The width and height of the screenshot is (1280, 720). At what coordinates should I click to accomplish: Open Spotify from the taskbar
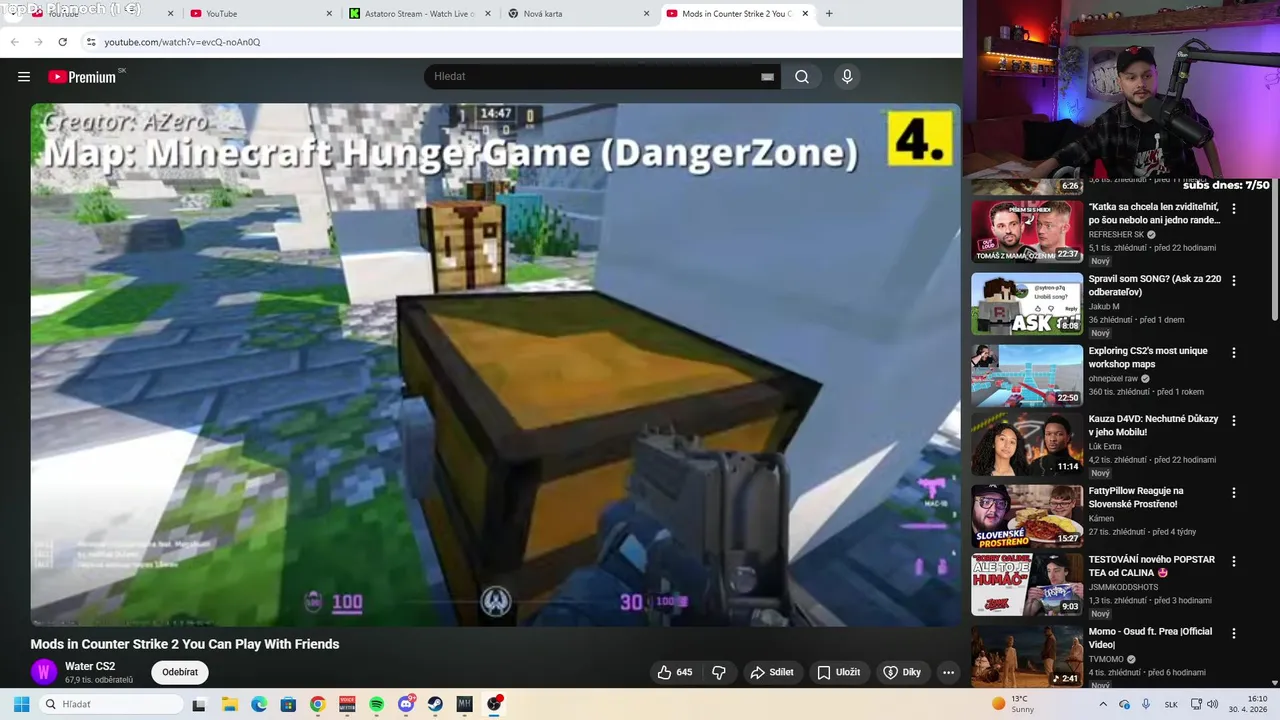pyautogui.click(x=376, y=704)
